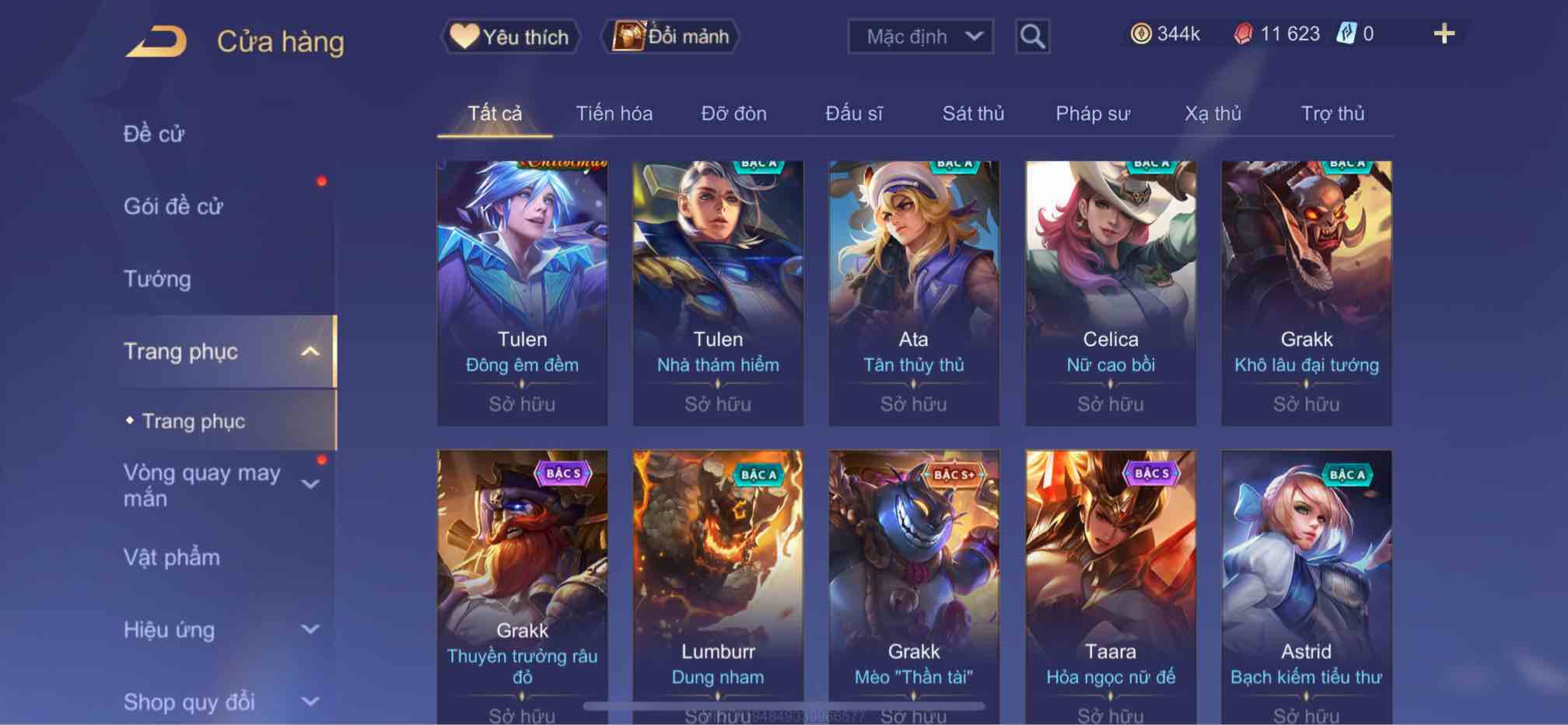
Task: Select Celica Nữ cao bồi skin card
Action: click(1110, 293)
